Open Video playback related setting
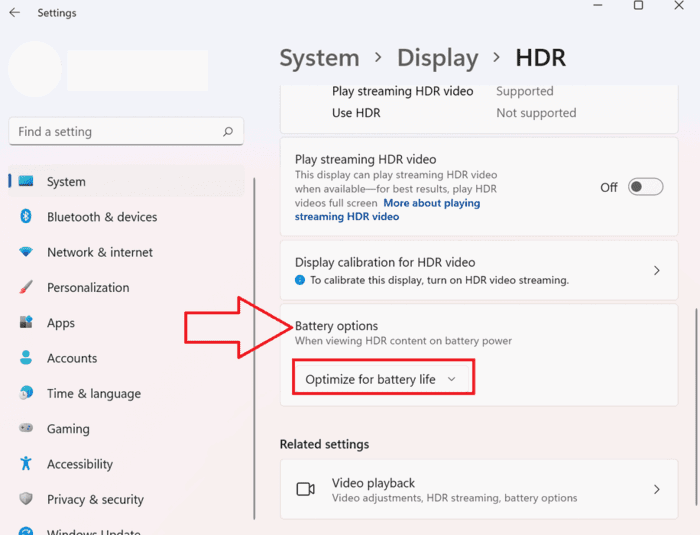The height and width of the screenshot is (535, 700). click(x=479, y=489)
